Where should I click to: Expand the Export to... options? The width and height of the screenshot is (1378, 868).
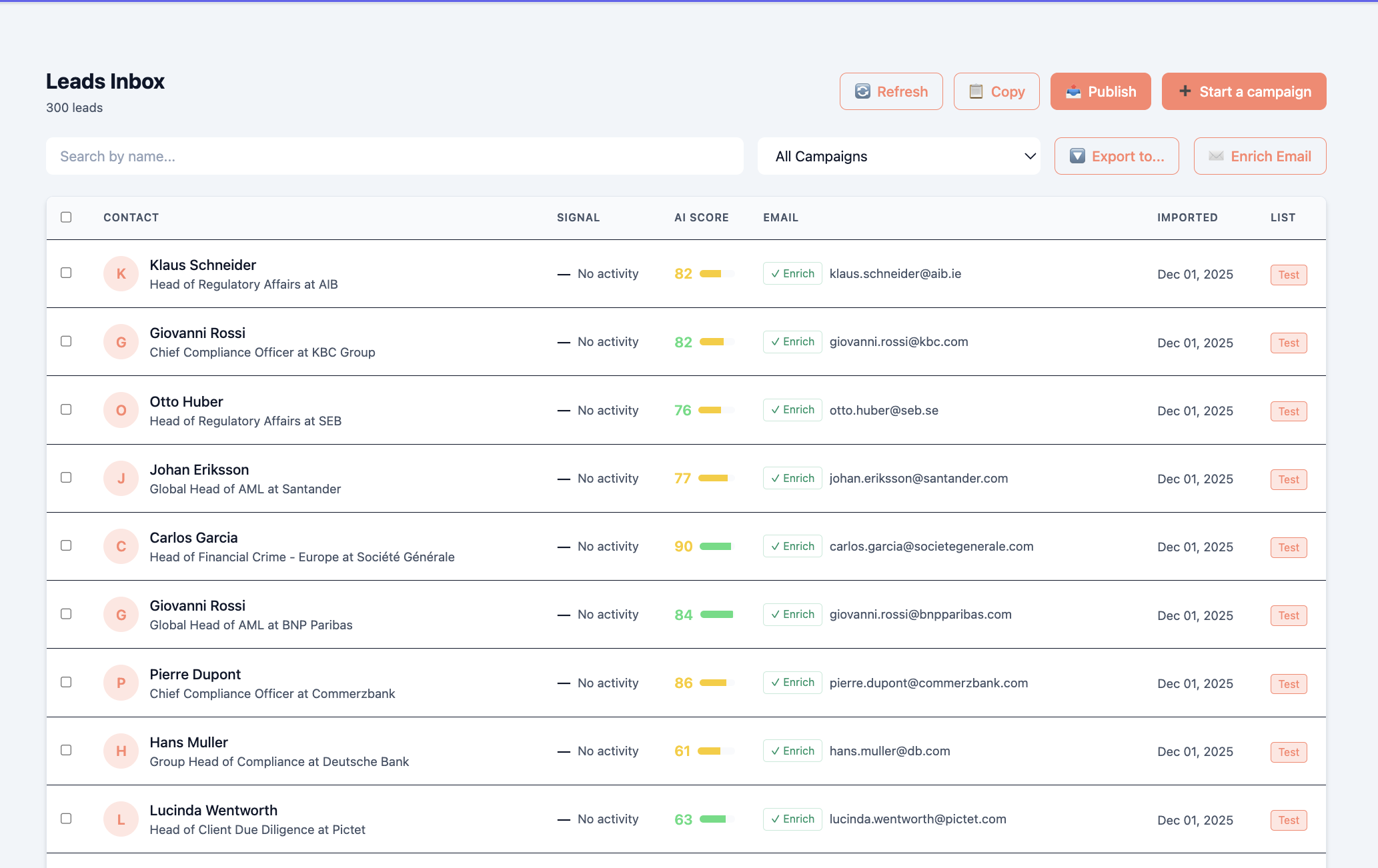click(x=1116, y=156)
